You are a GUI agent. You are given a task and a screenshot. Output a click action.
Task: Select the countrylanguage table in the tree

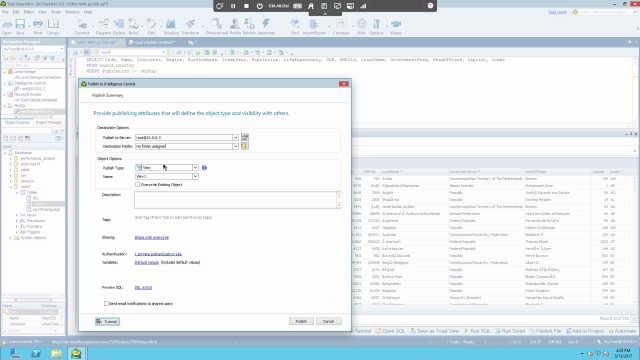point(46,209)
